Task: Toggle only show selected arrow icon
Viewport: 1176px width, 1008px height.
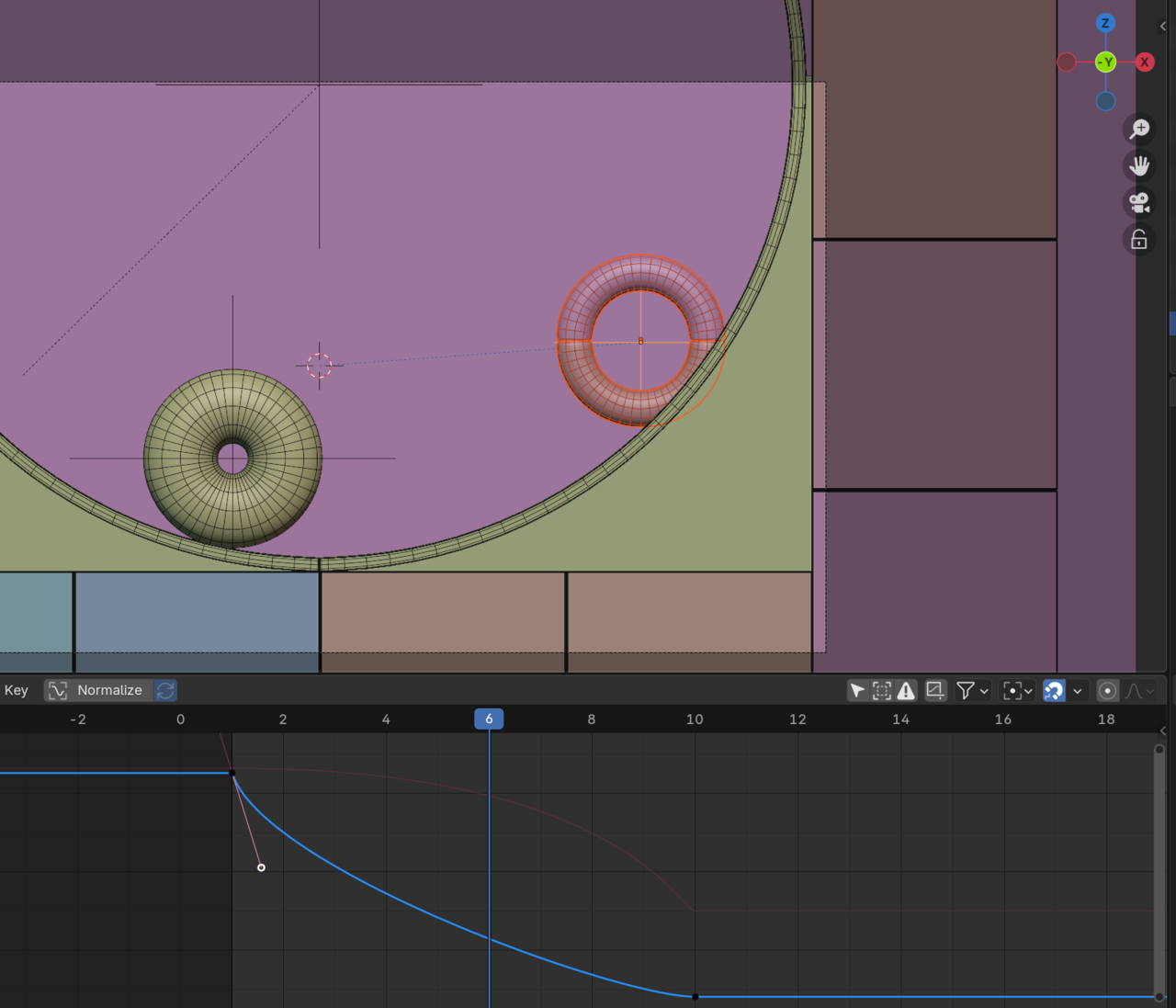Action: [856, 690]
